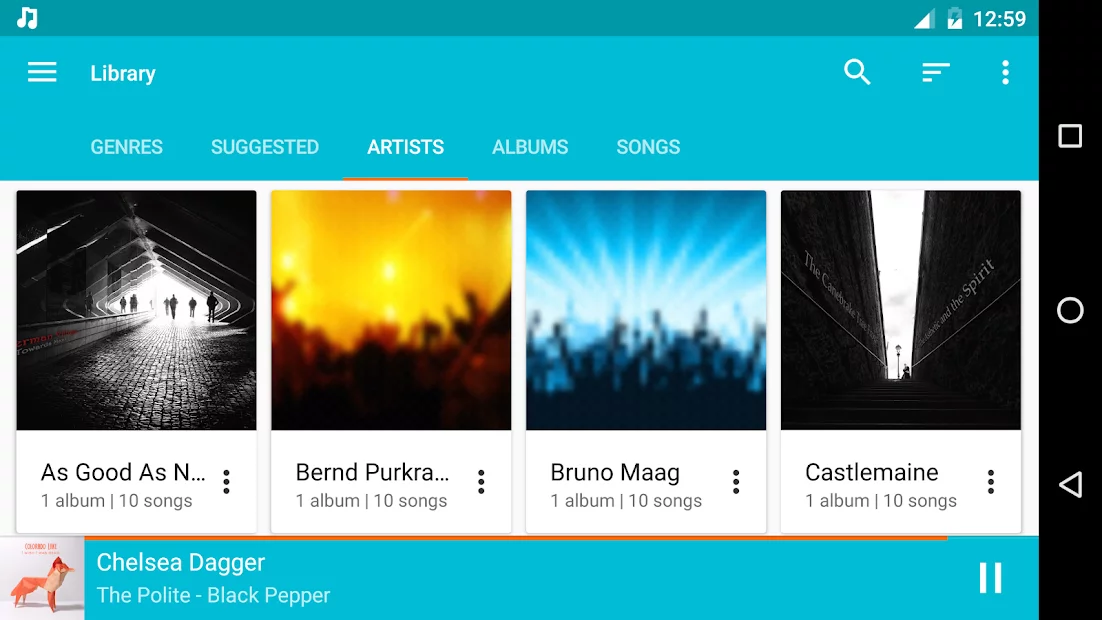Open the hamburger navigation menu

click(x=42, y=72)
